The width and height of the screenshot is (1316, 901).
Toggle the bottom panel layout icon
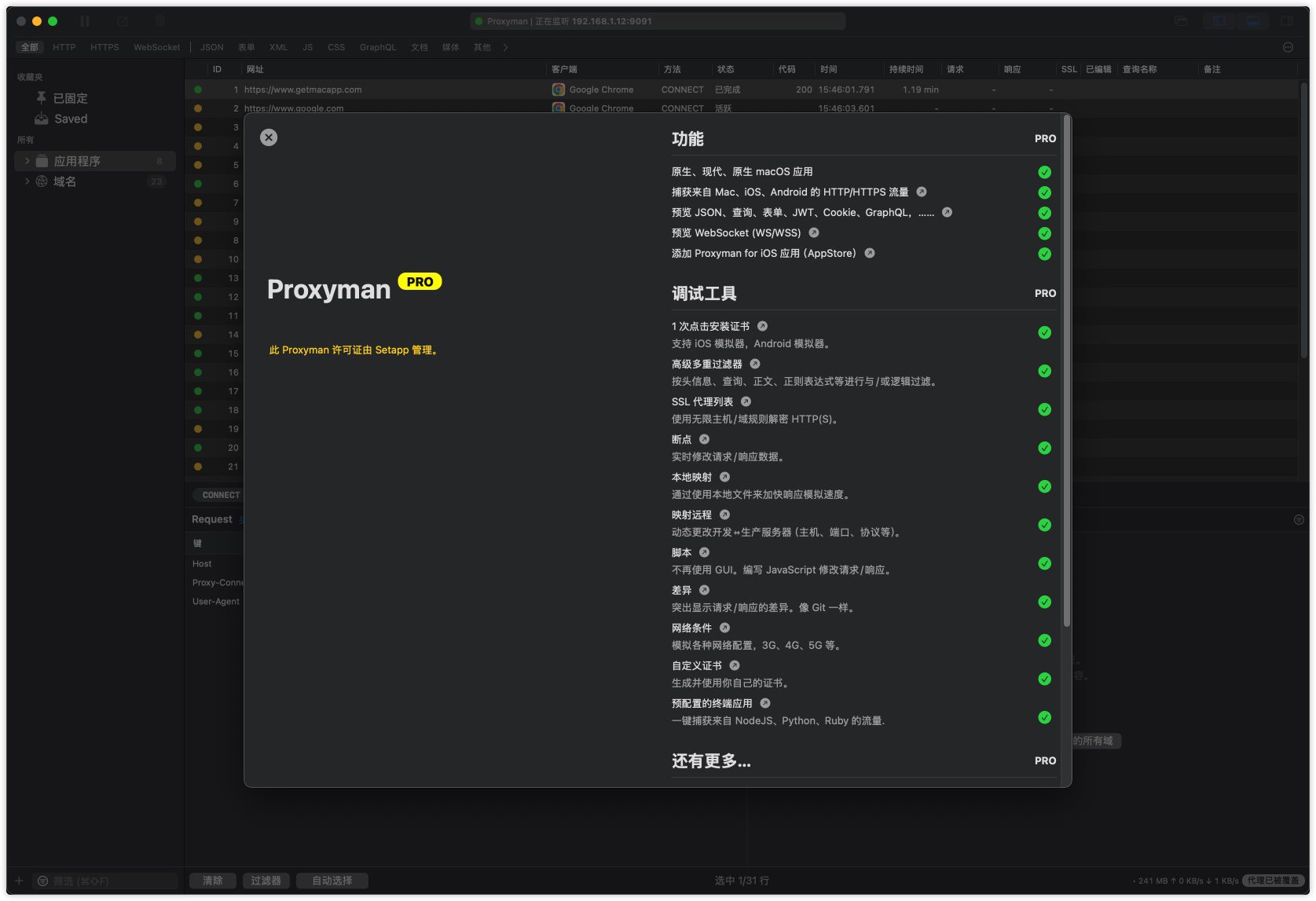1253,21
